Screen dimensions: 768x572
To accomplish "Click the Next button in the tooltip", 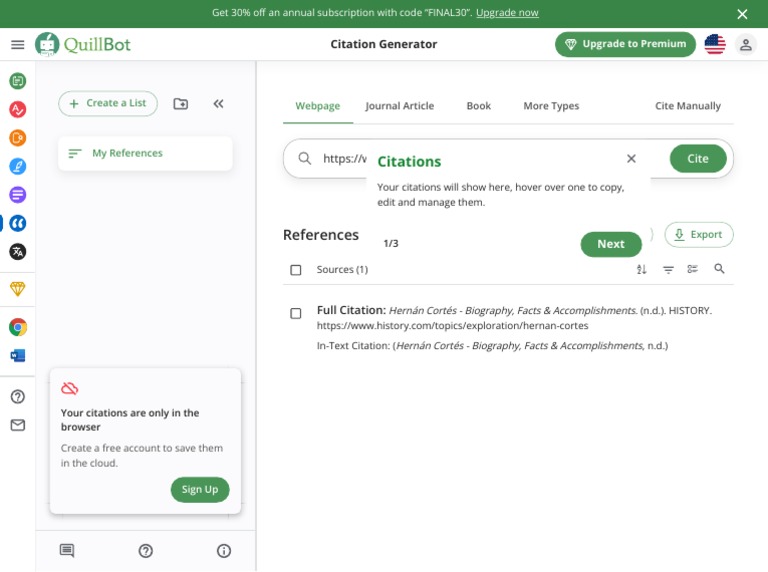I will pos(610,244).
